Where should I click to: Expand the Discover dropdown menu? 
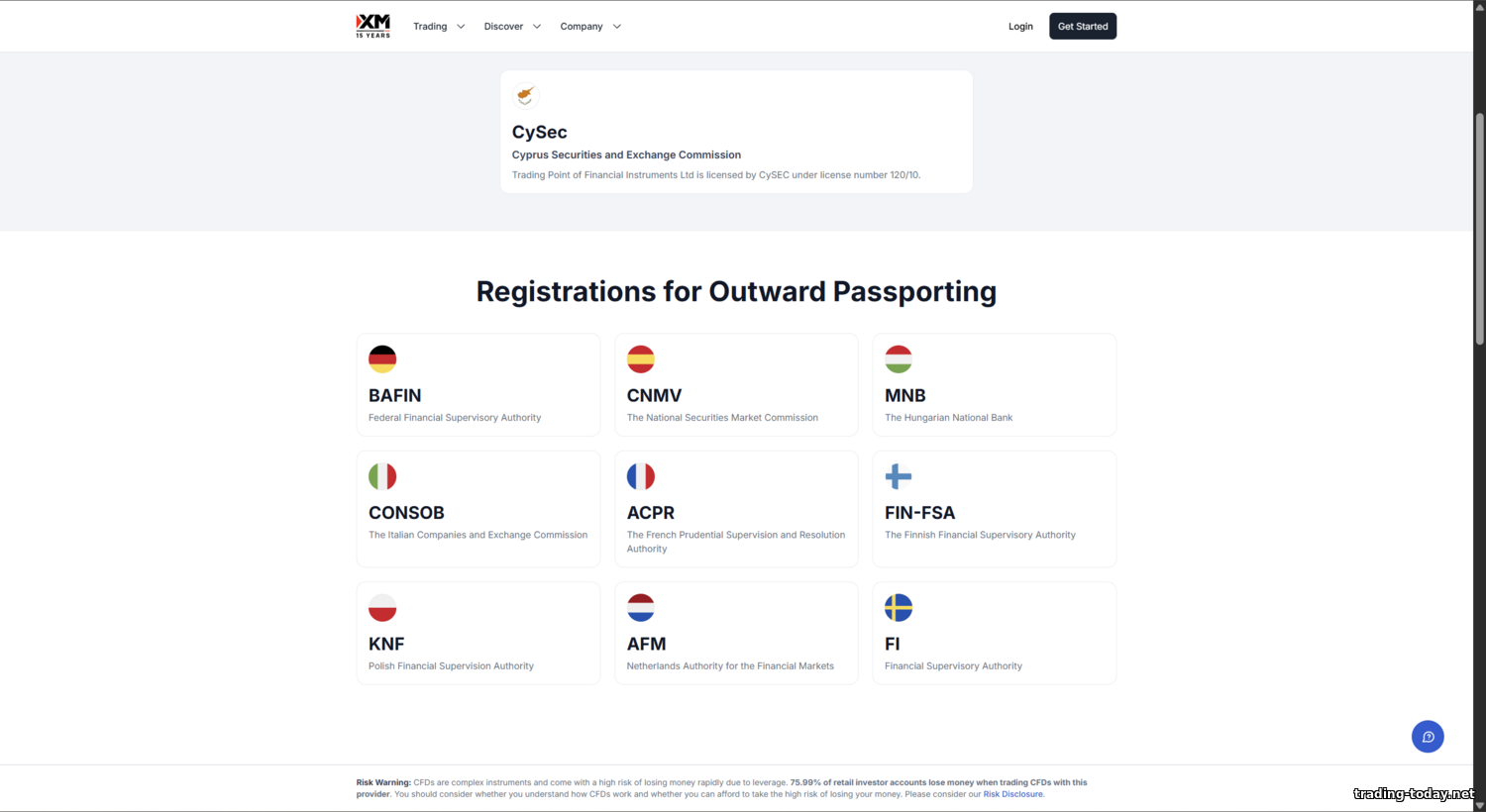coord(512,27)
